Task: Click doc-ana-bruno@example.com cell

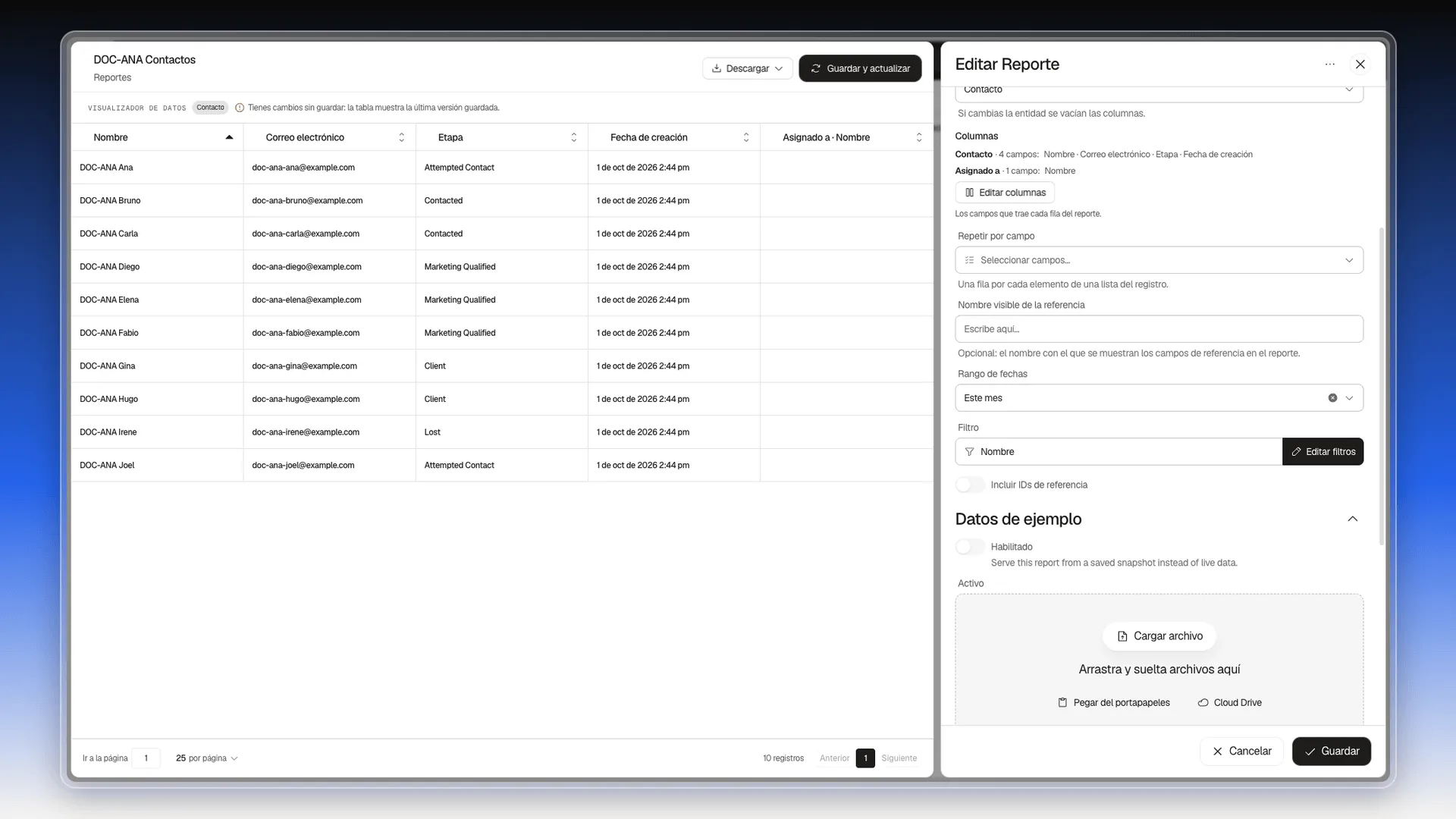Action: coord(307,201)
